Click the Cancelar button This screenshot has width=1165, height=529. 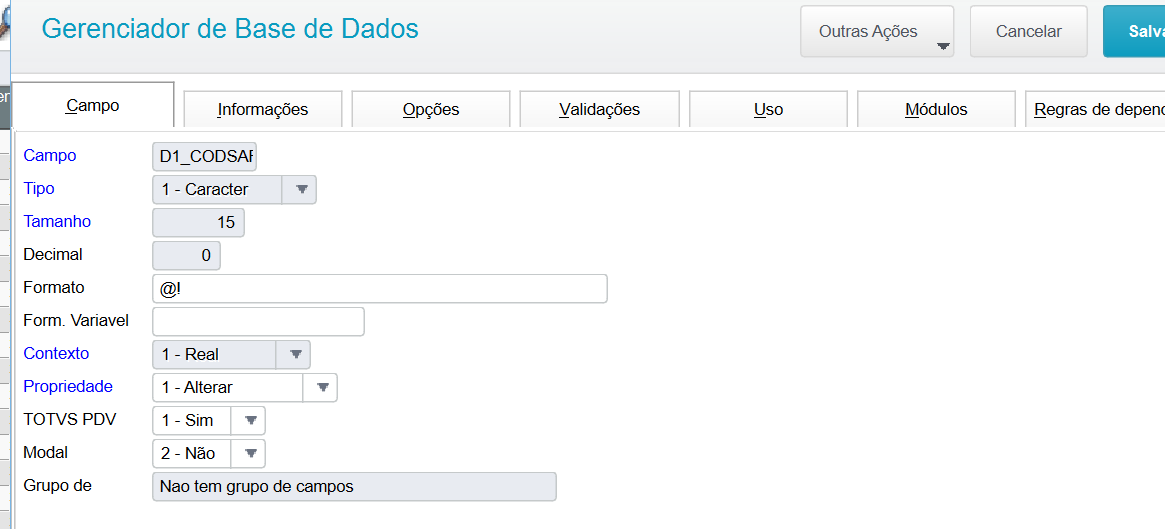point(1028,32)
